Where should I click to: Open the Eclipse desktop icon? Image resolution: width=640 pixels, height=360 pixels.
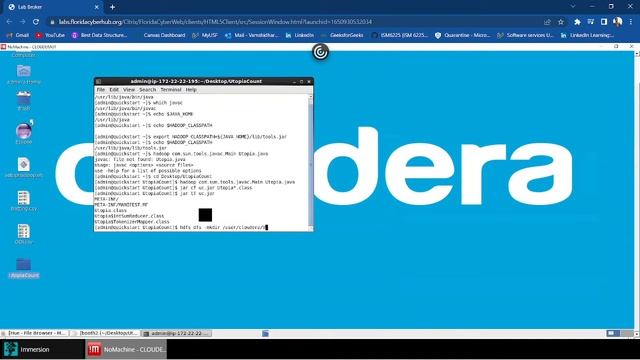click(24, 132)
